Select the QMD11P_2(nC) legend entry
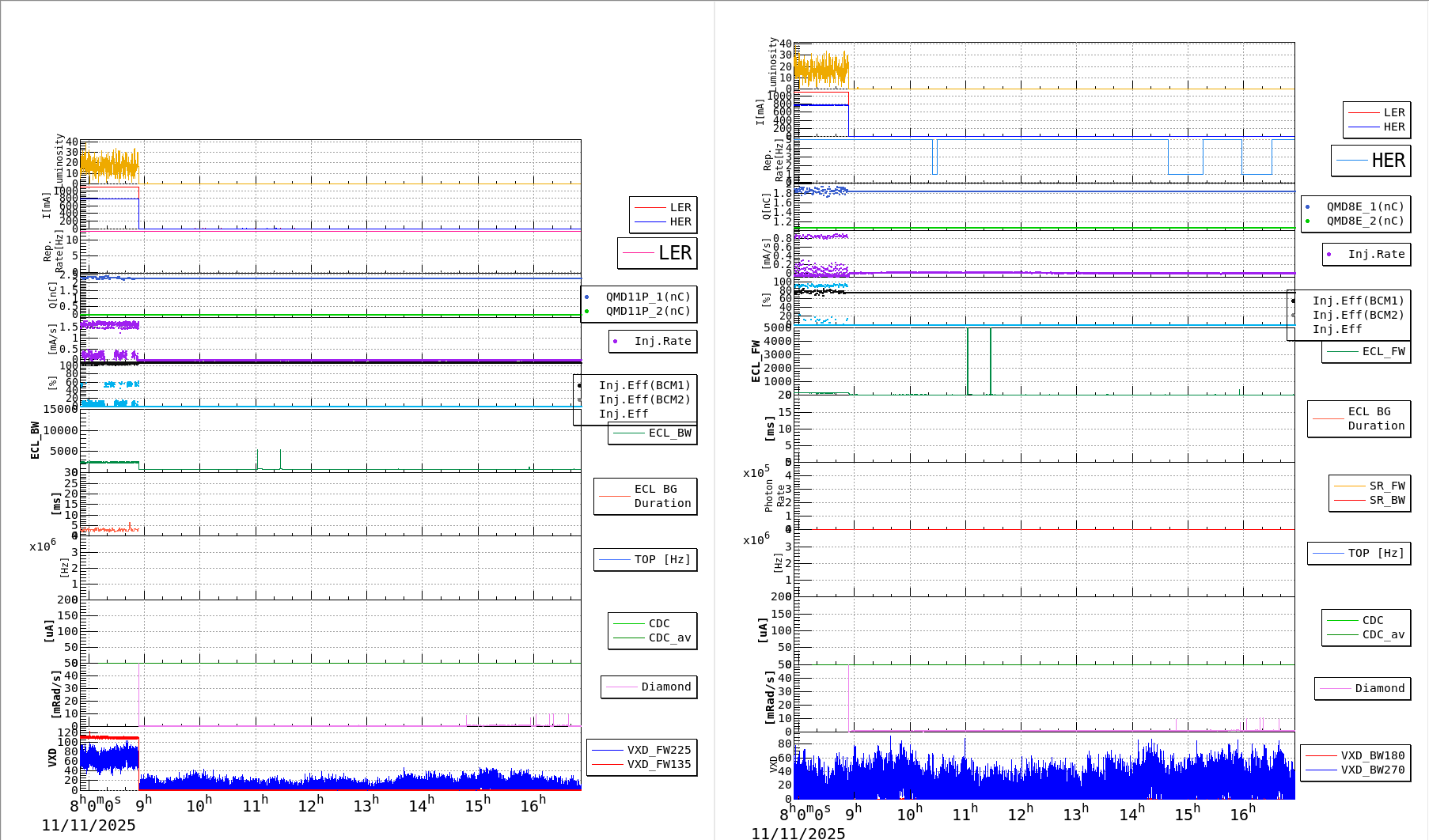This screenshot has height=840, width=1429. [647, 312]
